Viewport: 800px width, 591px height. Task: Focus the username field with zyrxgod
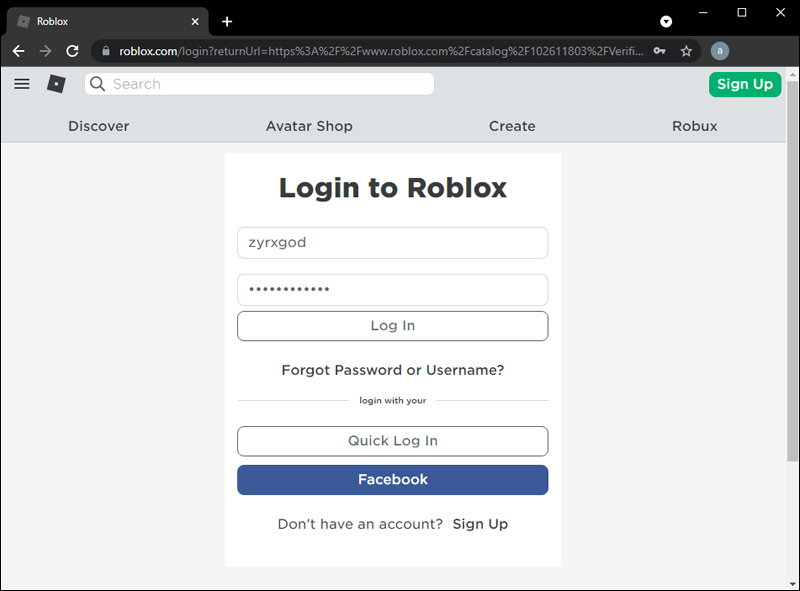[x=392, y=242]
